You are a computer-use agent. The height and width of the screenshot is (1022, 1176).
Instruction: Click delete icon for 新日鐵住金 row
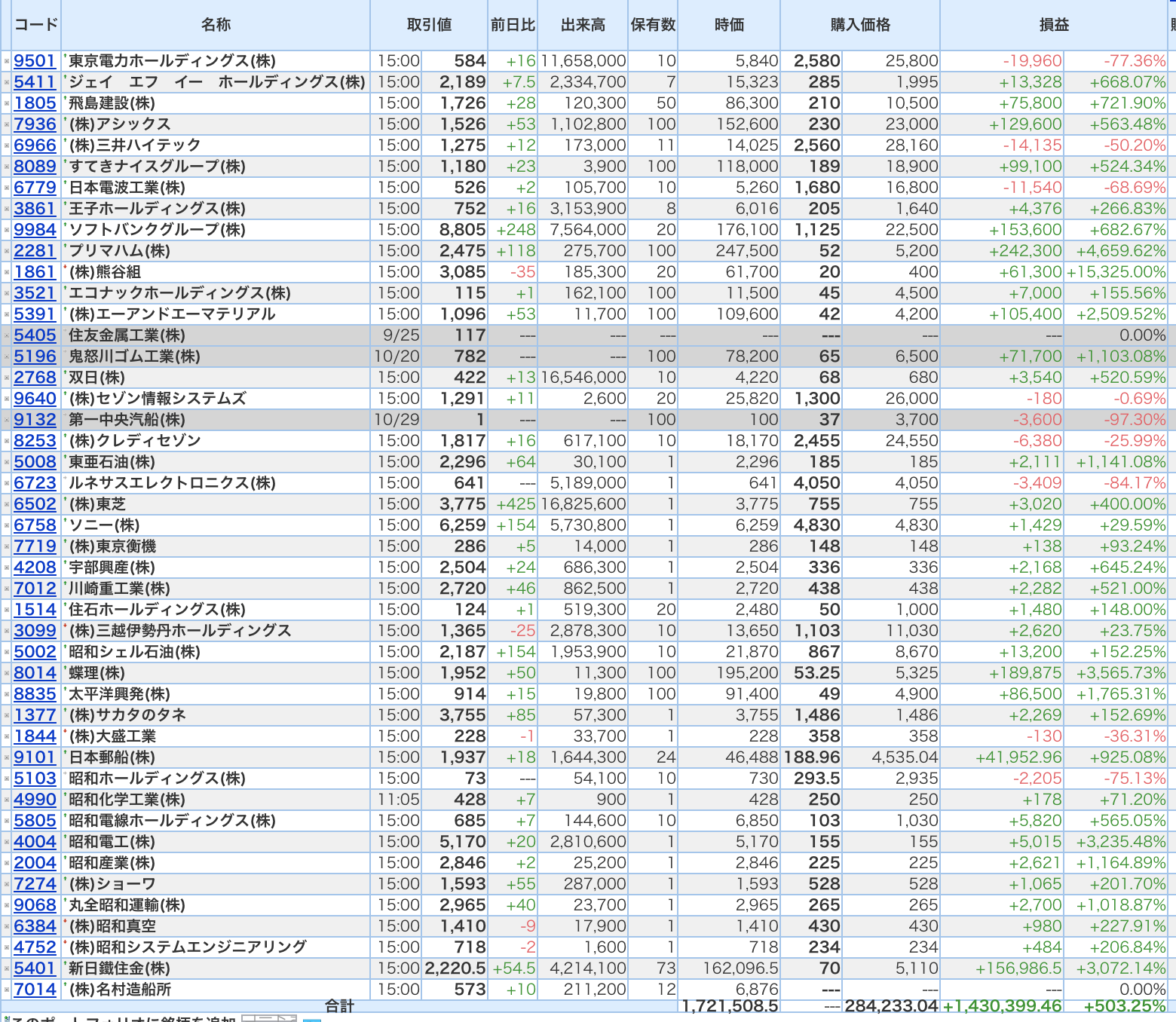click(7, 968)
